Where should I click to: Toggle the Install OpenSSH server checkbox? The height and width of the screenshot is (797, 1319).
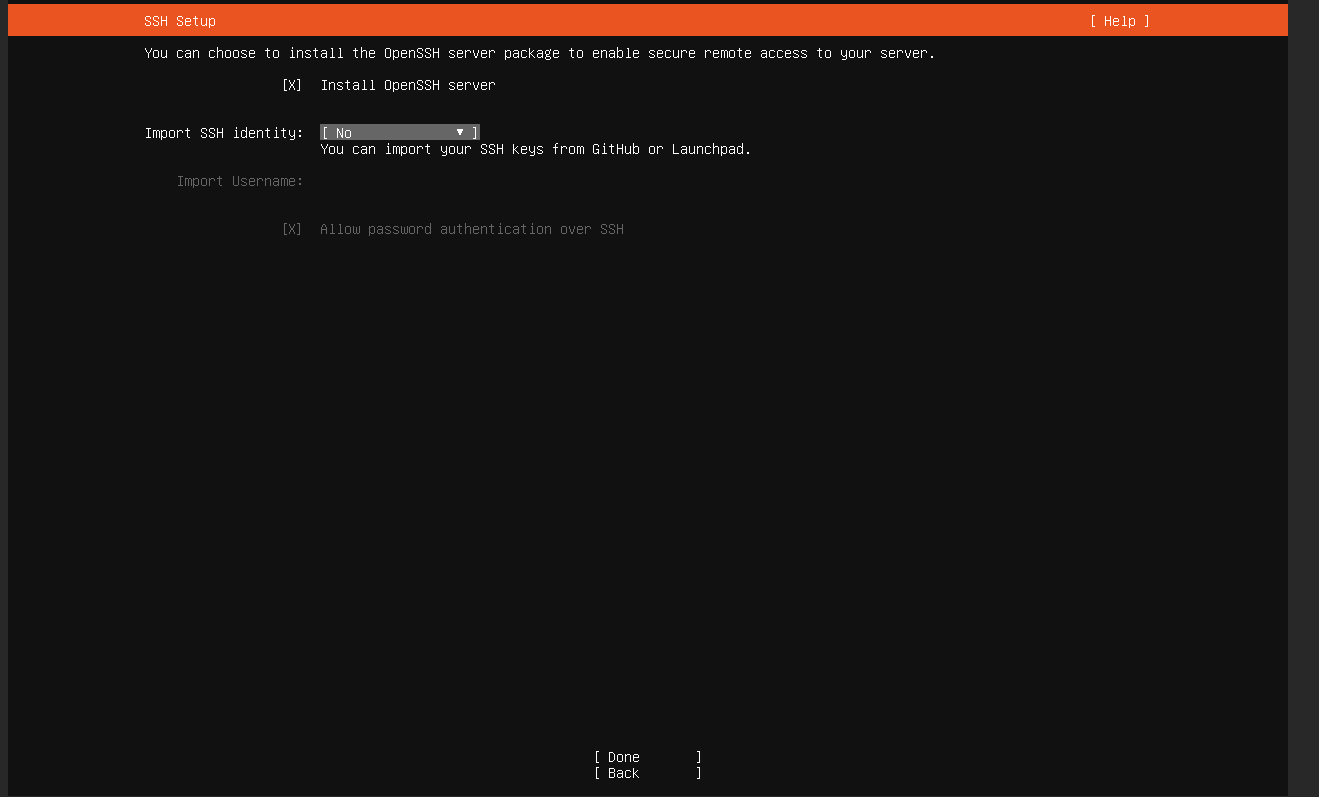pyautogui.click(x=292, y=85)
